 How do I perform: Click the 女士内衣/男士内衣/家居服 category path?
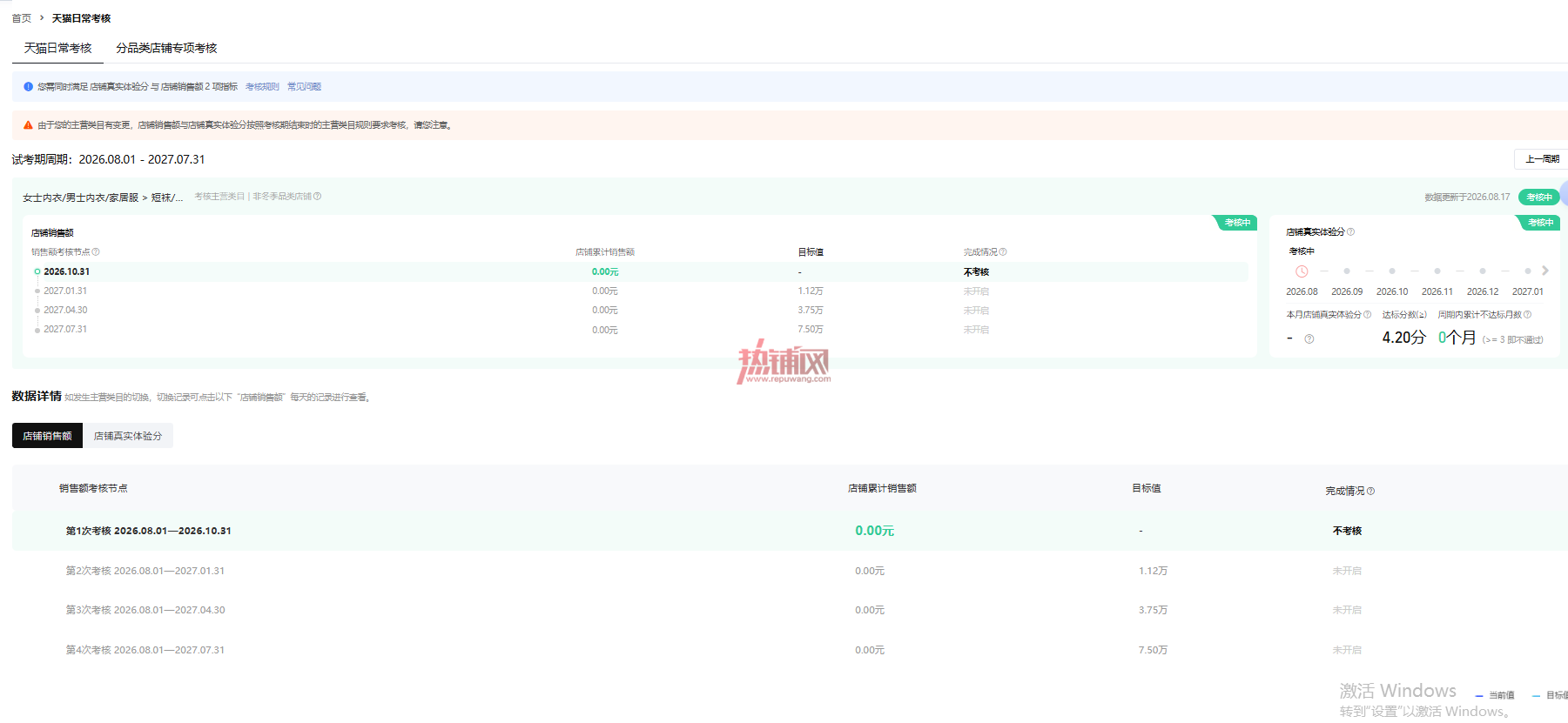coord(103,197)
